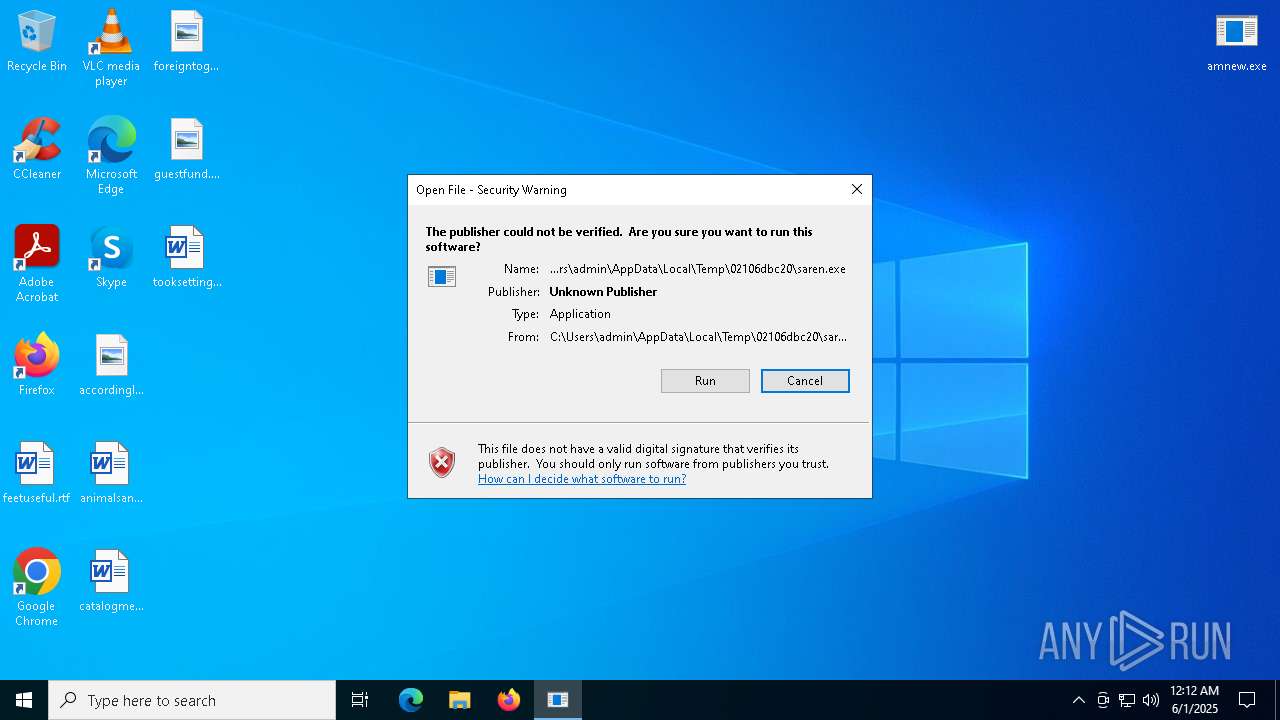
Task: Select Firefox desktop shortcut
Action: coord(37,365)
